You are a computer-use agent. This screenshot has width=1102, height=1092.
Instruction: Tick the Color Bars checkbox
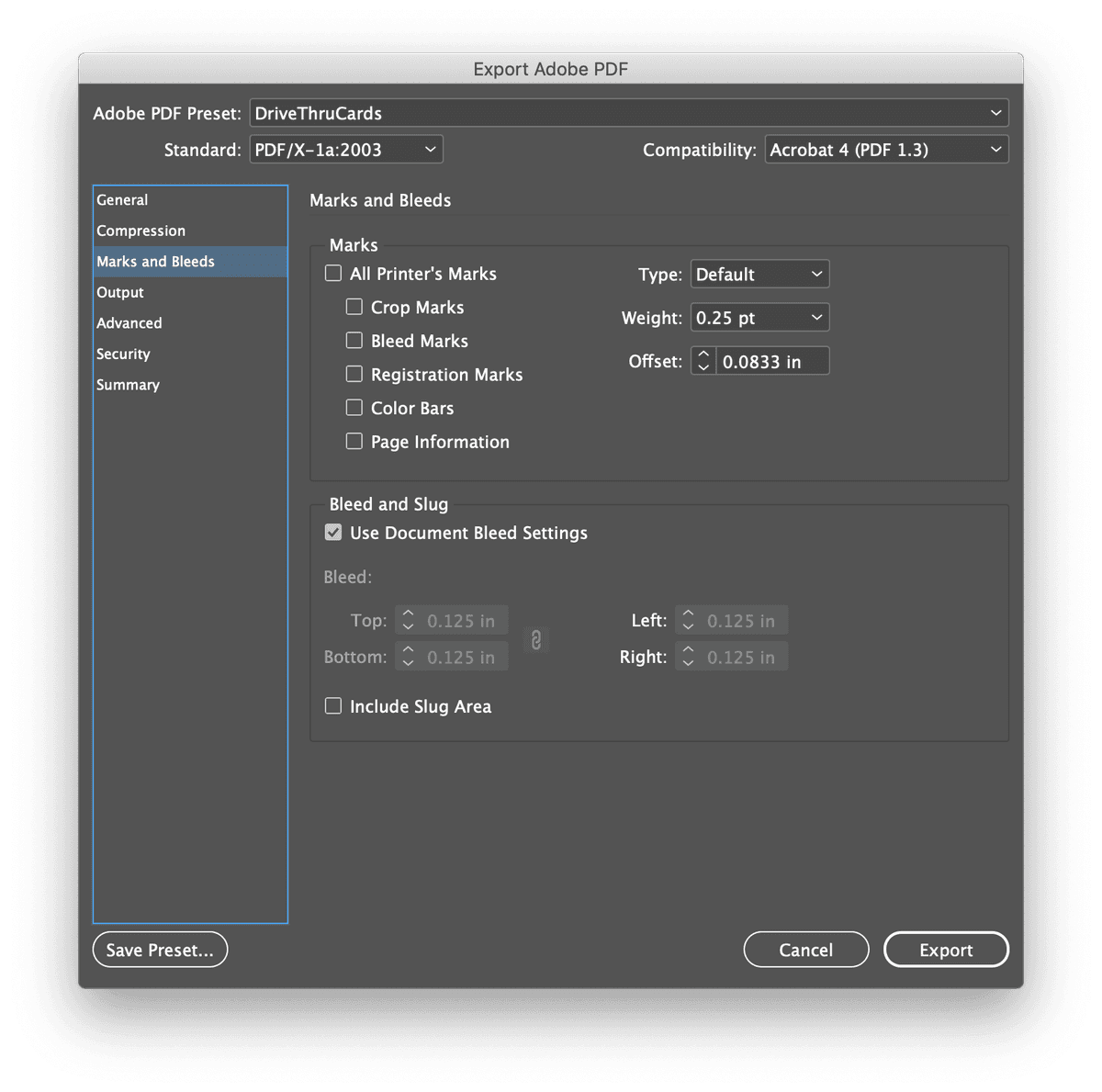354,408
